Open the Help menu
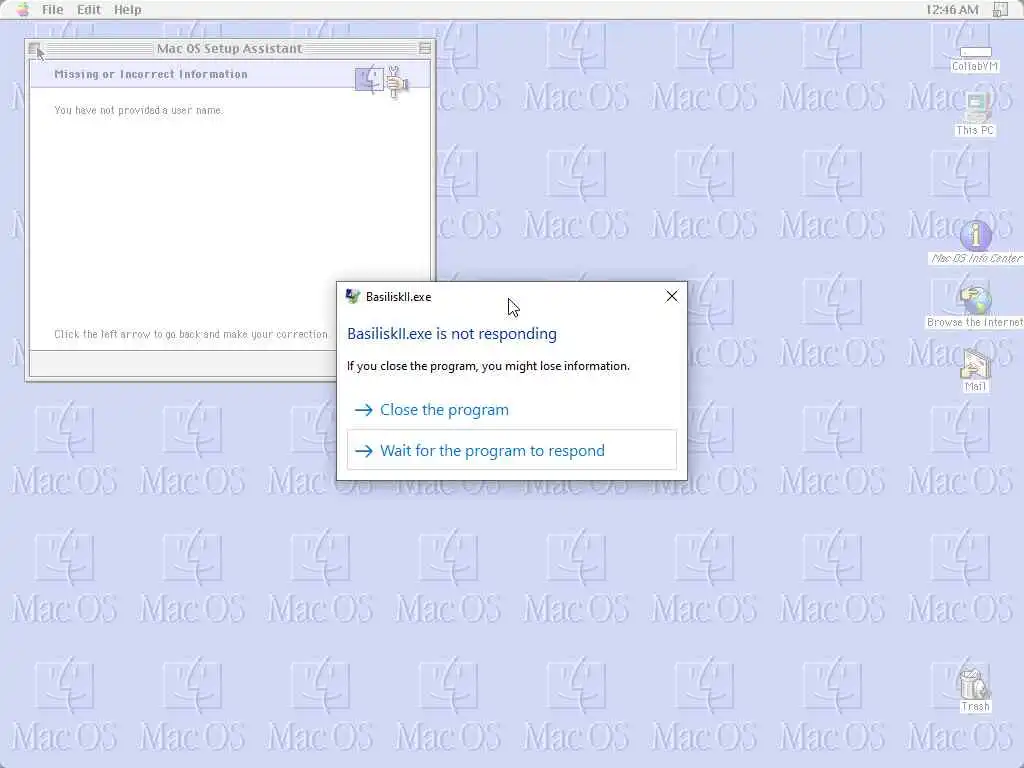 [127, 10]
